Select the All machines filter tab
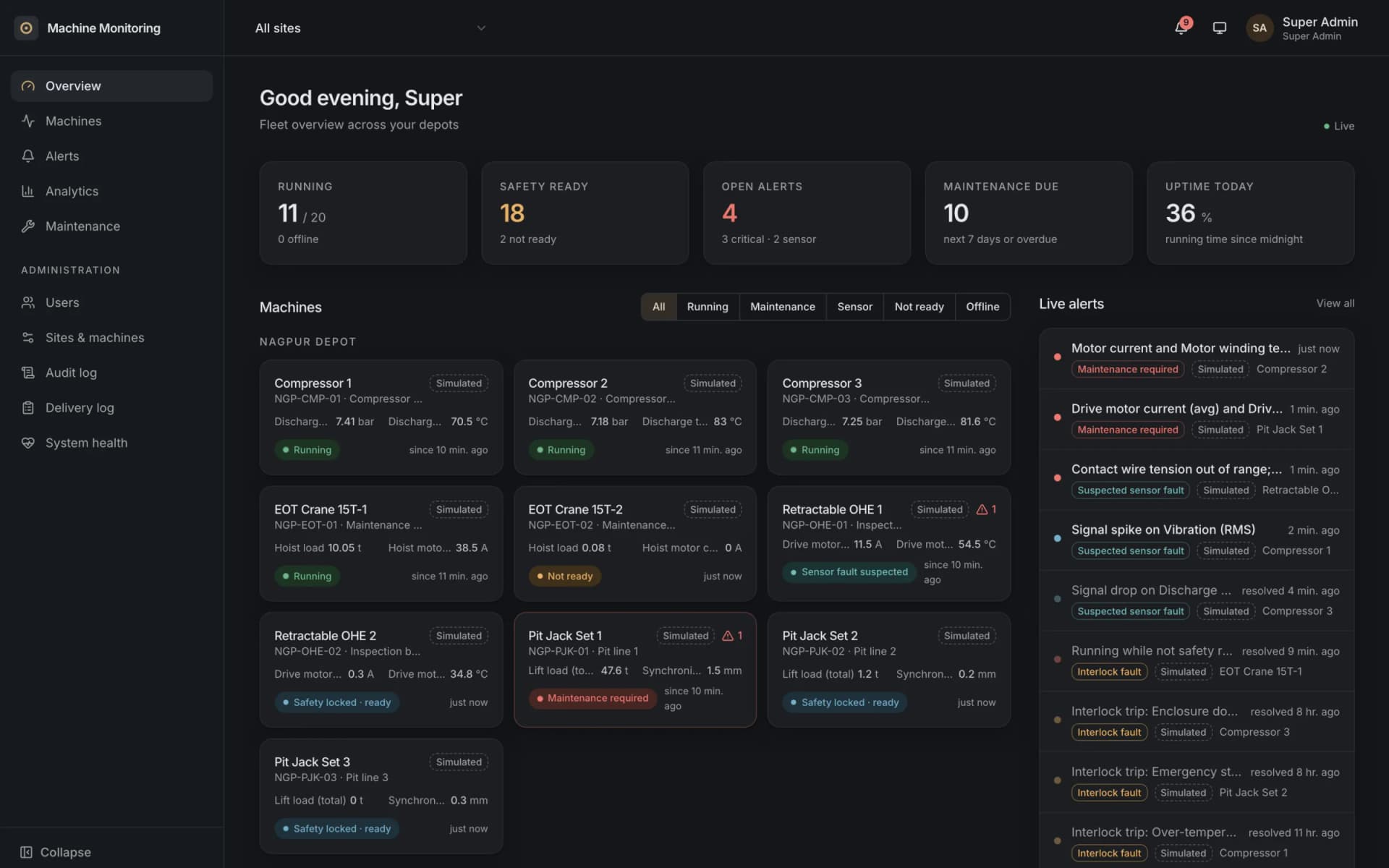 click(658, 307)
